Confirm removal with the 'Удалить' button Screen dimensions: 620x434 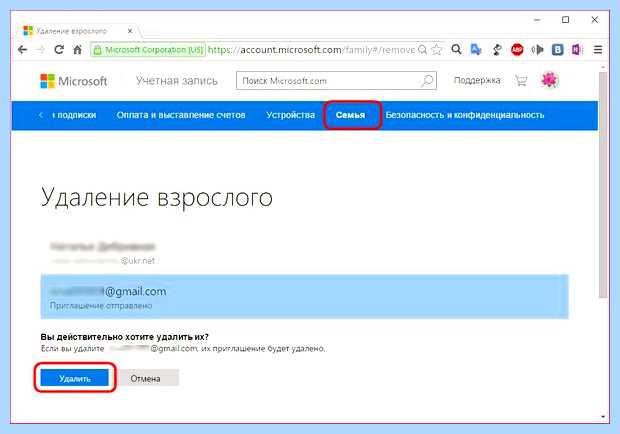[75, 378]
